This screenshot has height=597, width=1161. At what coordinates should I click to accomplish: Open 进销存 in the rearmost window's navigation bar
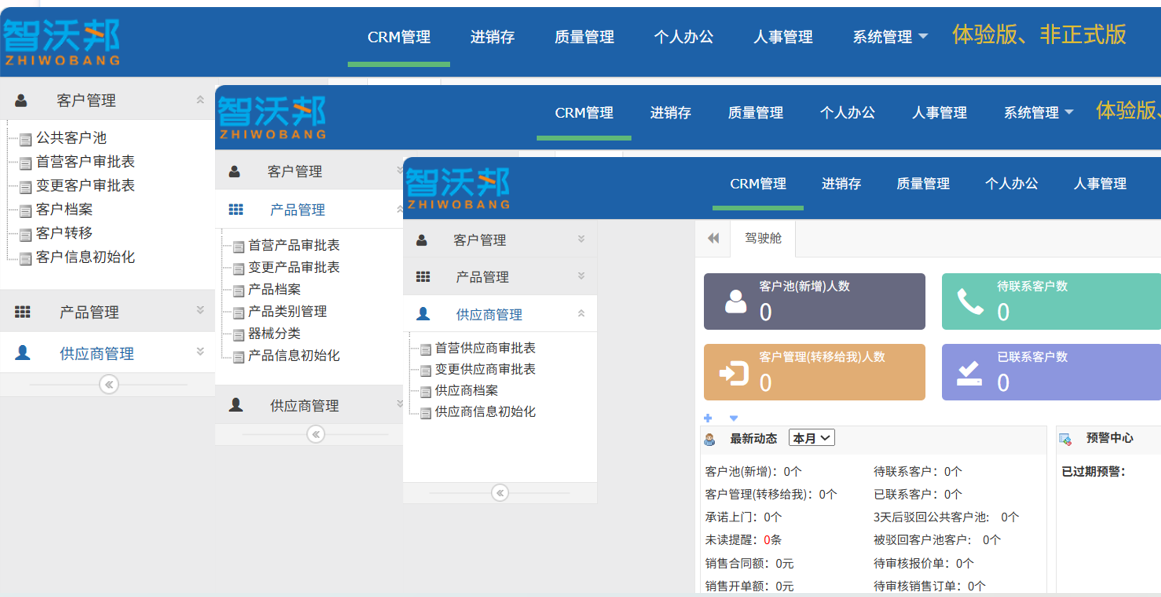pyautogui.click(x=492, y=37)
